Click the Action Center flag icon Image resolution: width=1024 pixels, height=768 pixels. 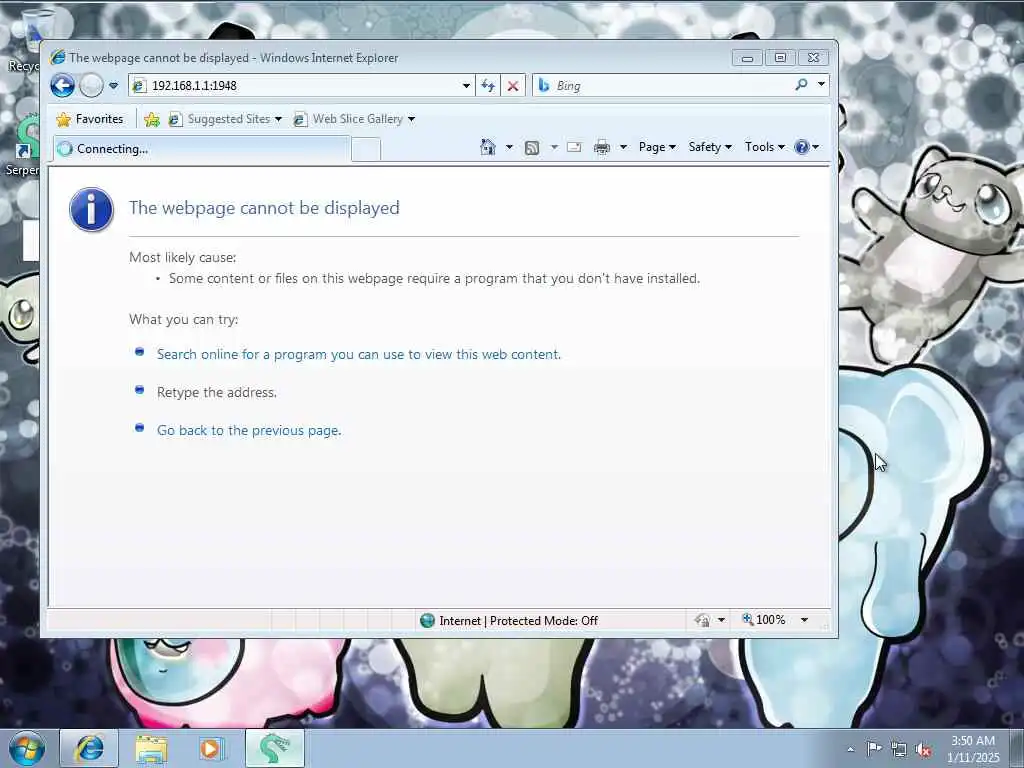[x=874, y=748]
